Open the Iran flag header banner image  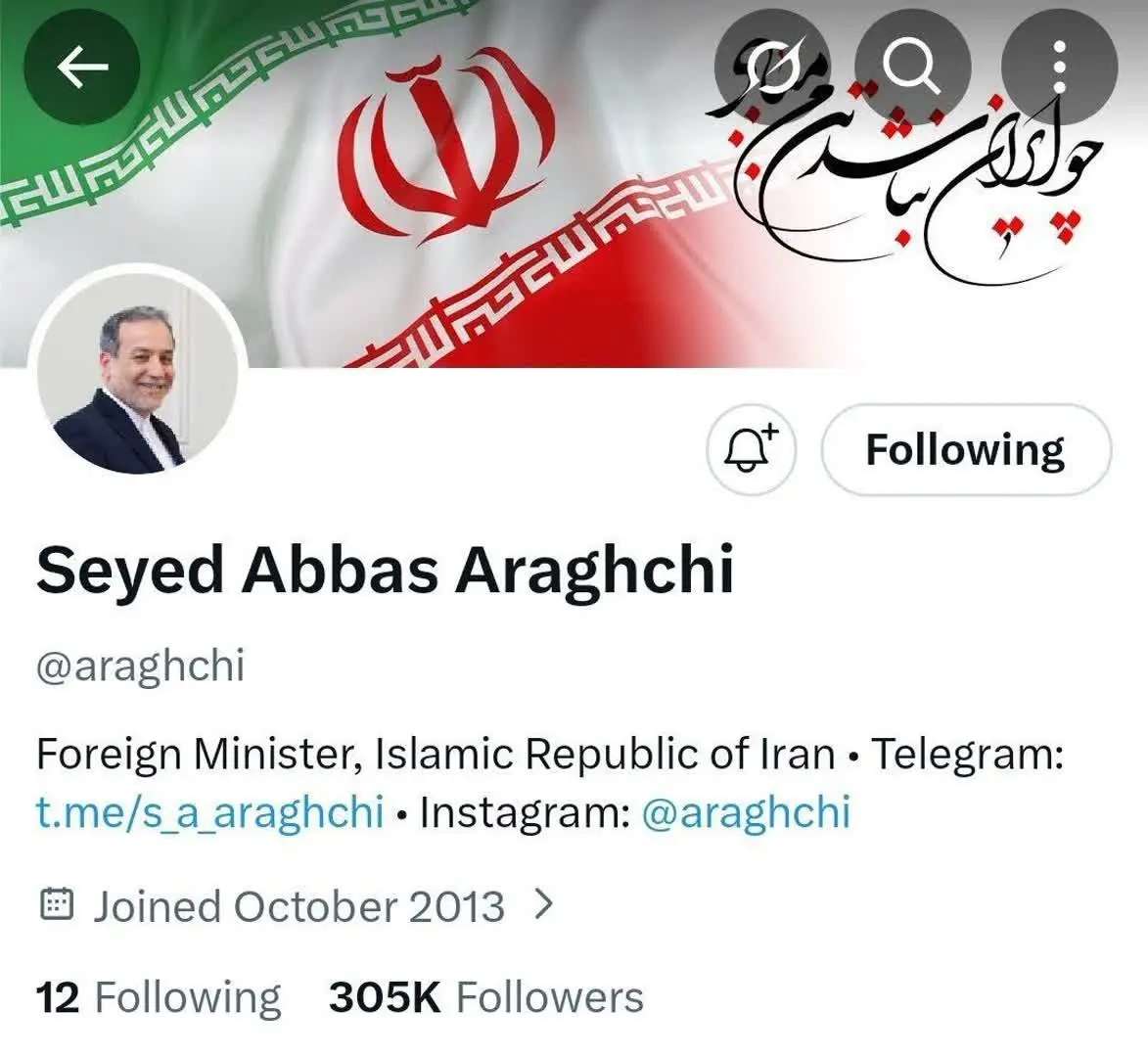[574, 183]
